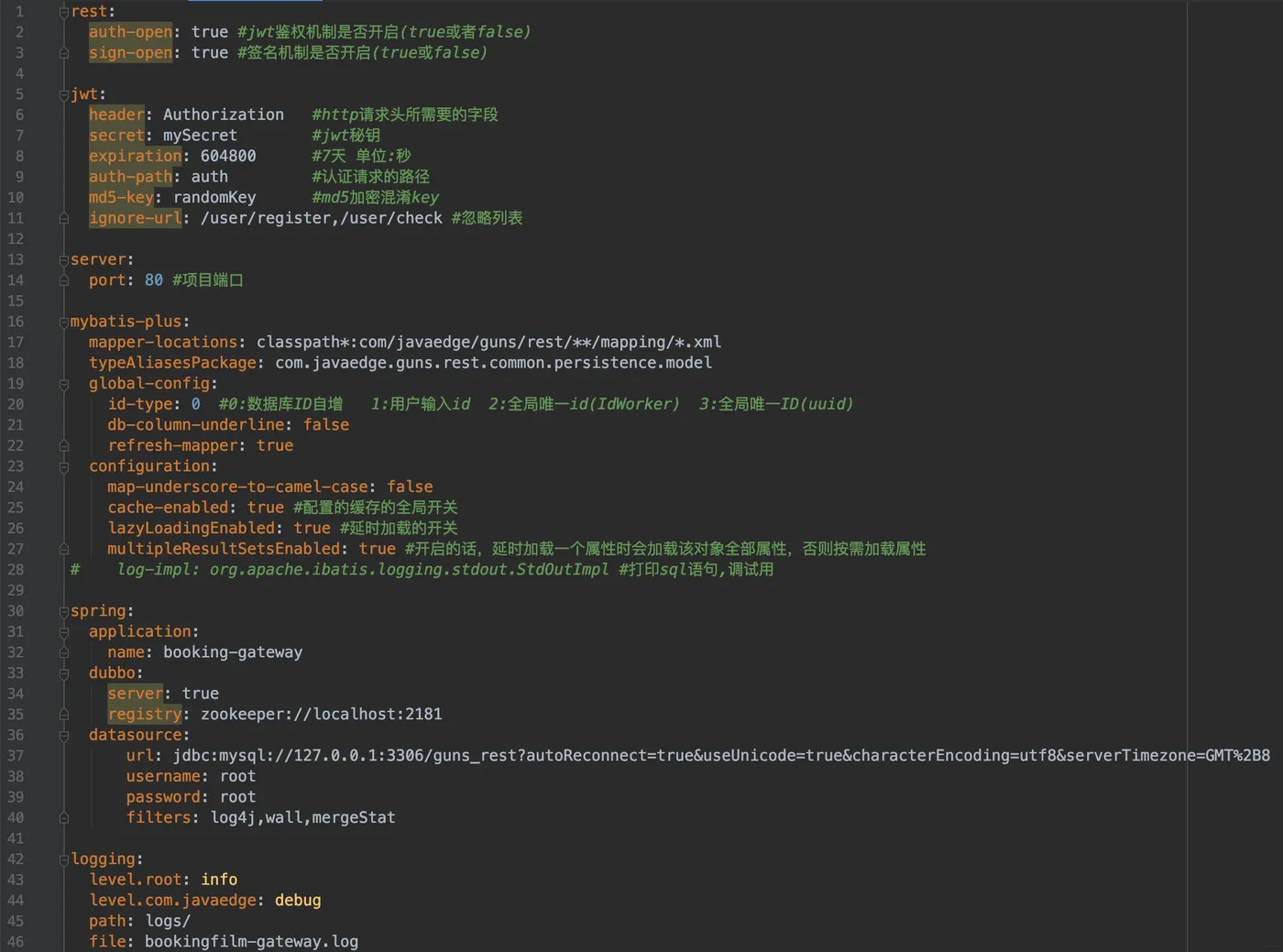Image resolution: width=1283 pixels, height=952 pixels.
Task: Fold the dubbo: section
Action: tap(64, 673)
